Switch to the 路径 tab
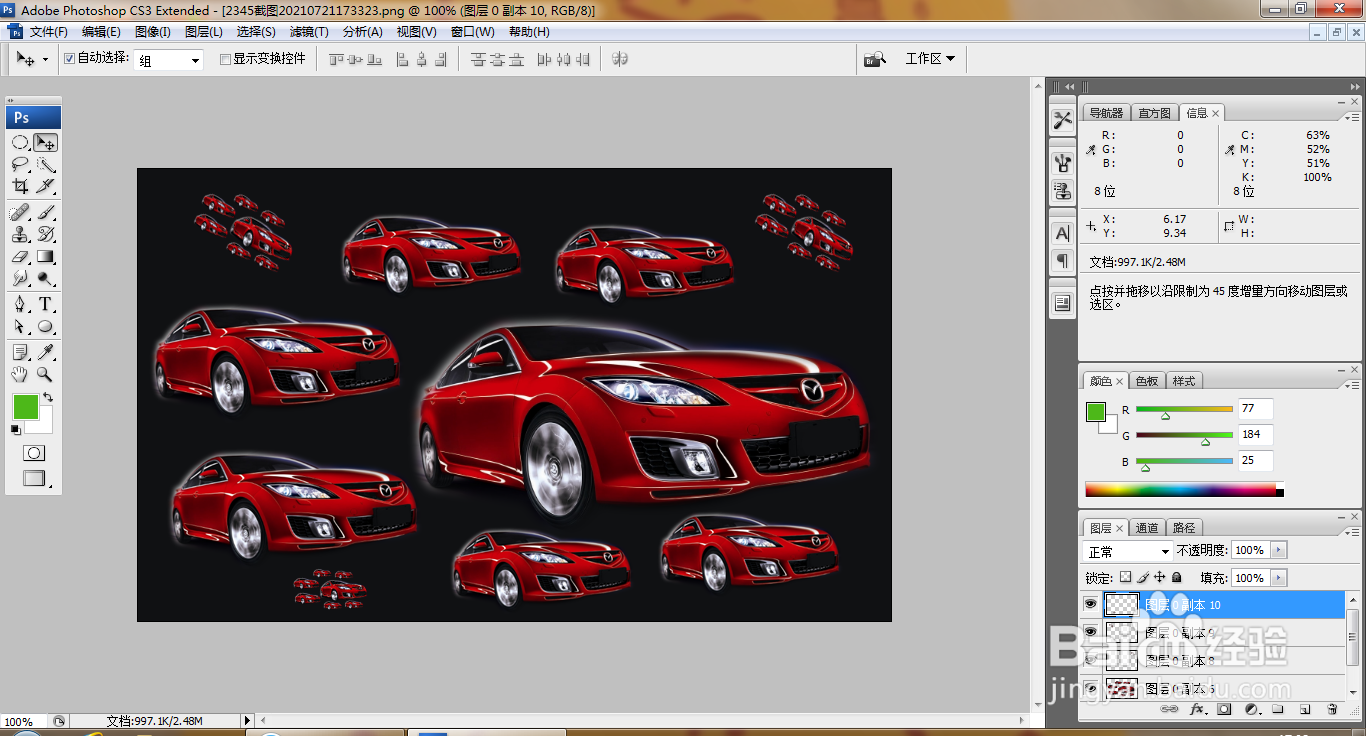 click(x=1184, y=528)
